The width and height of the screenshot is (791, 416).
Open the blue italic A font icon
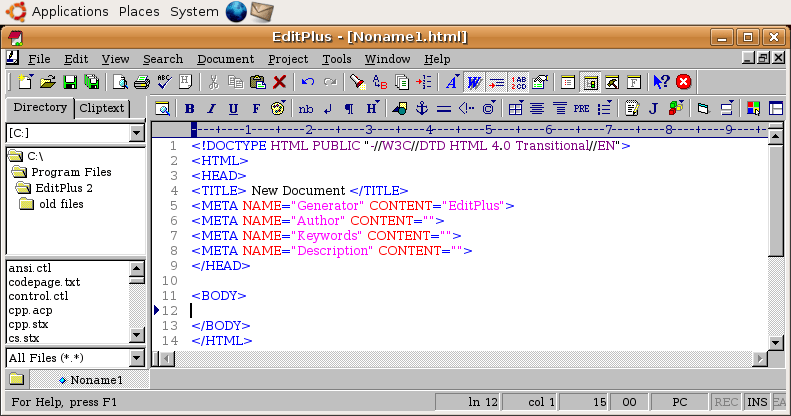click(x=452, y=82)
